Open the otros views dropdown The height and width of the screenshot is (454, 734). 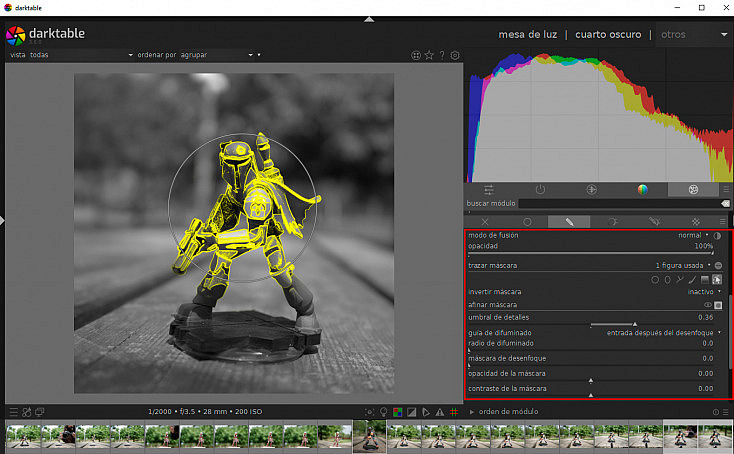tap(694, 34)
